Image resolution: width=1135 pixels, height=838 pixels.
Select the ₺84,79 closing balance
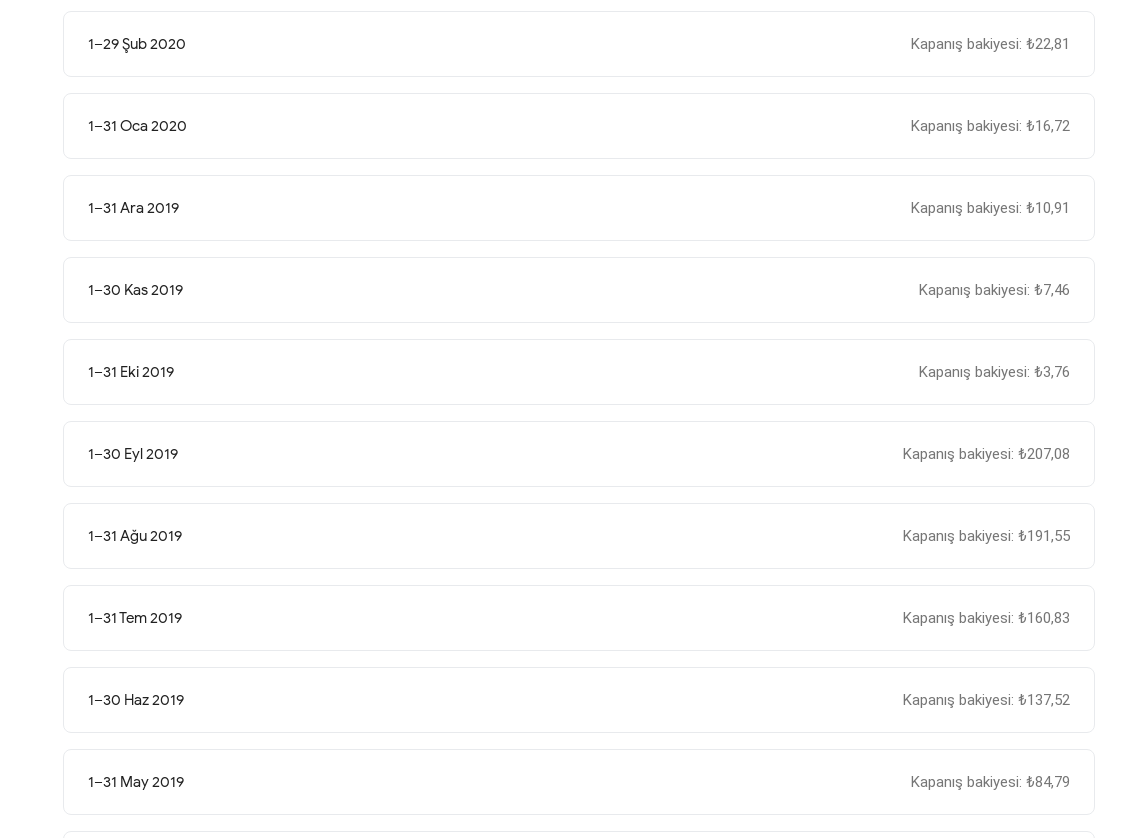(x=990, y=782)
